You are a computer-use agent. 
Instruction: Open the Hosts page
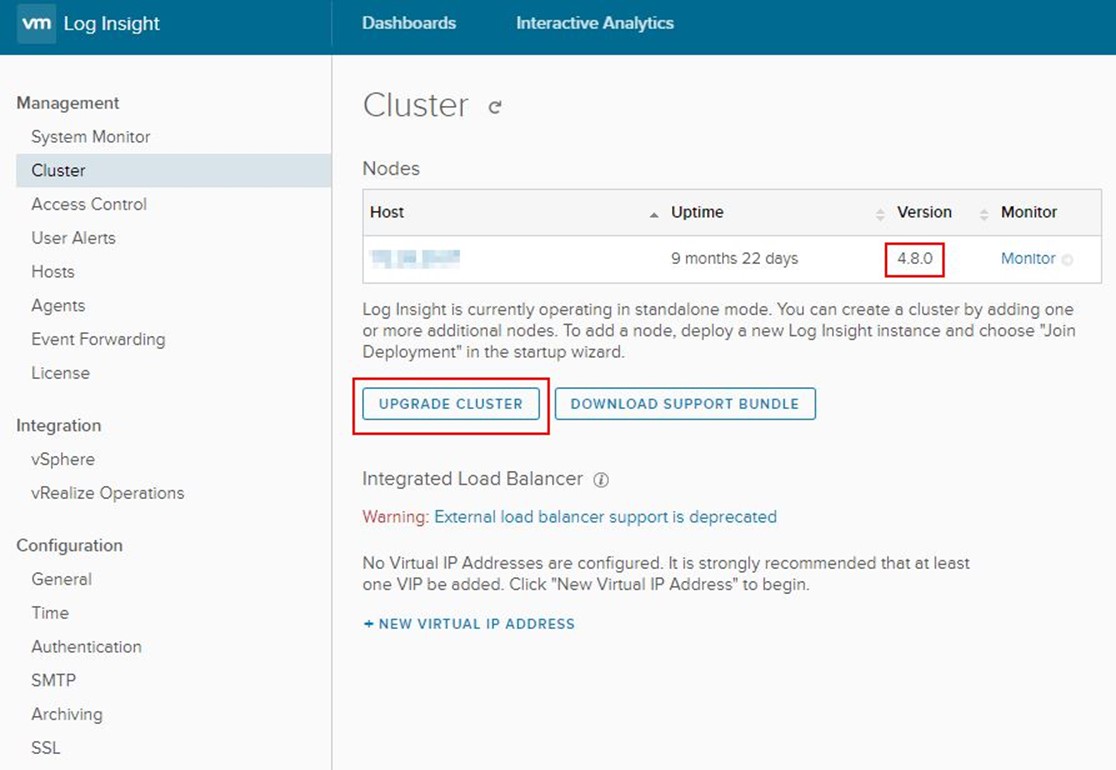[53, 272]
